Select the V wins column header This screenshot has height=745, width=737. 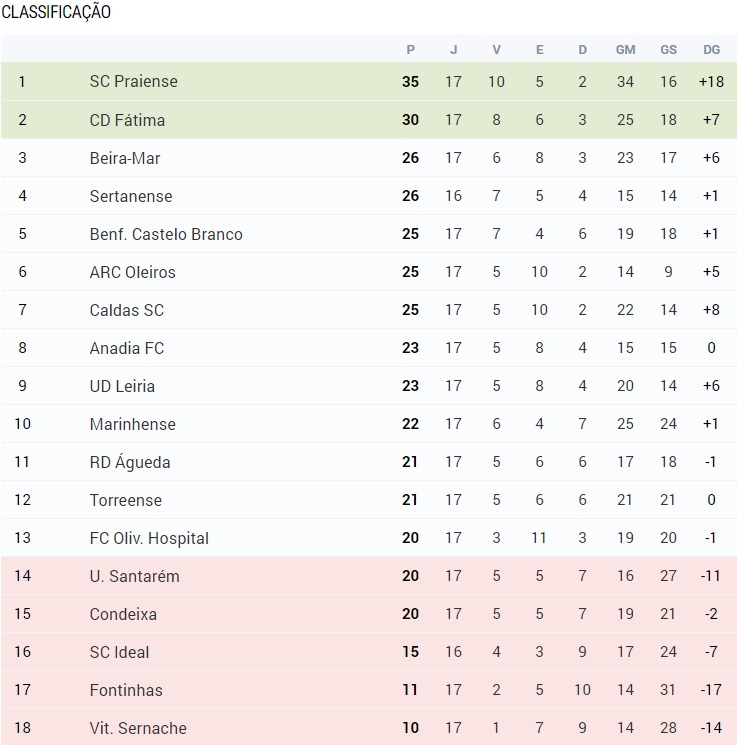click(497, 49)
